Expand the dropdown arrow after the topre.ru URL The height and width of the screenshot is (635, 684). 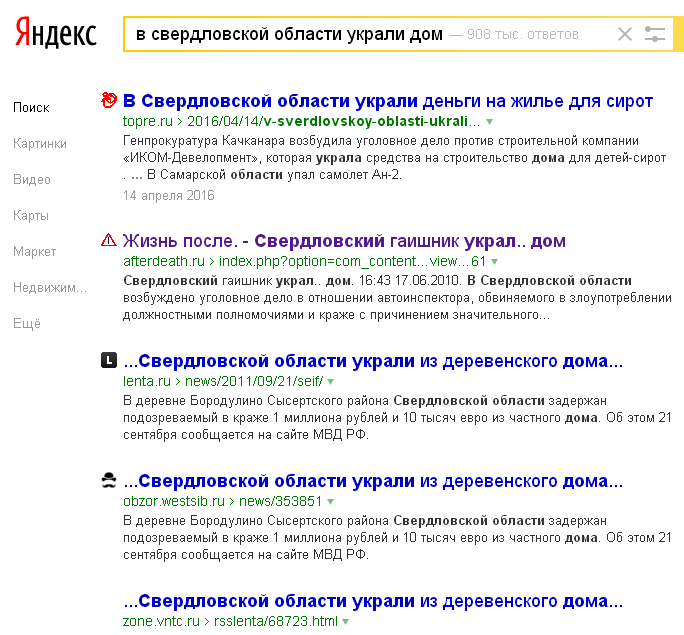coord(489,122)
